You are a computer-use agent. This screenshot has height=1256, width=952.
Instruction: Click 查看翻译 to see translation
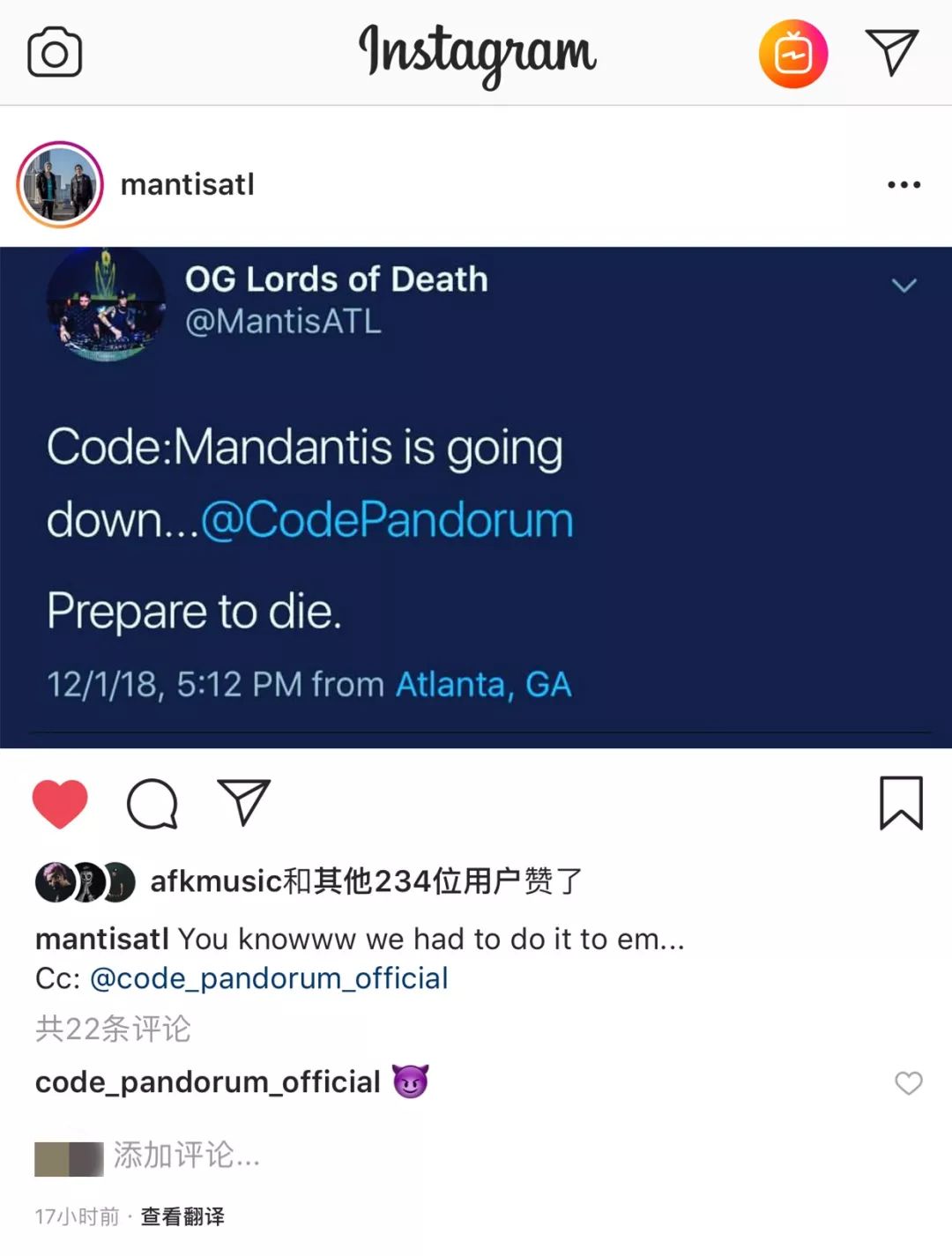click(x=182, y=1217)
